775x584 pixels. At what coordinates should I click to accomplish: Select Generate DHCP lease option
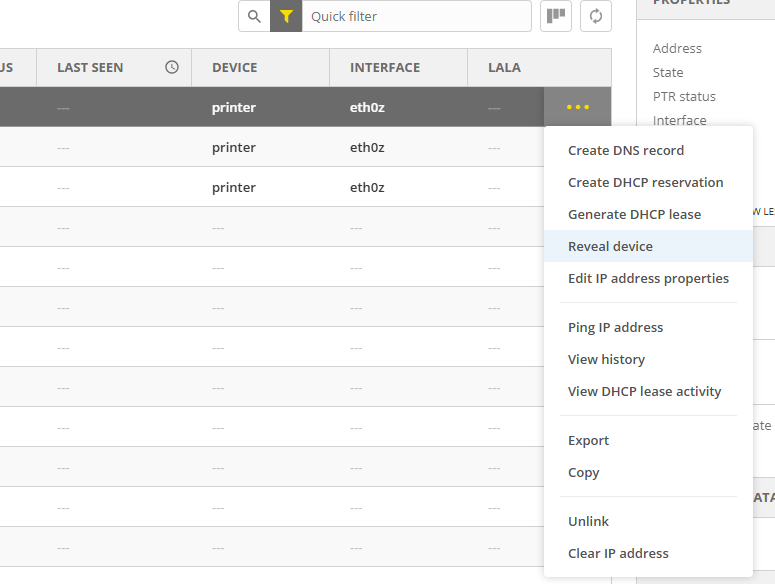pos(634,214)
